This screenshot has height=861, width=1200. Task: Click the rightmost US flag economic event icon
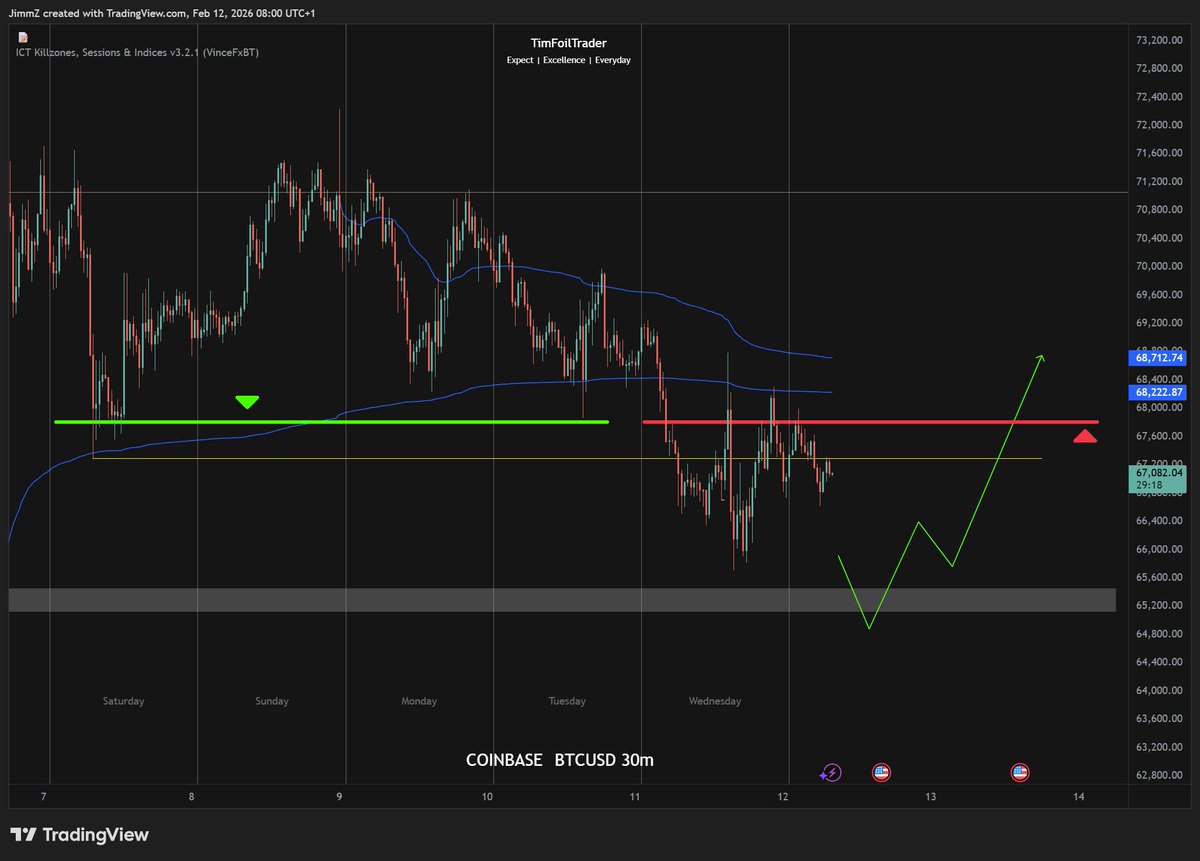tap(1019, 772)
